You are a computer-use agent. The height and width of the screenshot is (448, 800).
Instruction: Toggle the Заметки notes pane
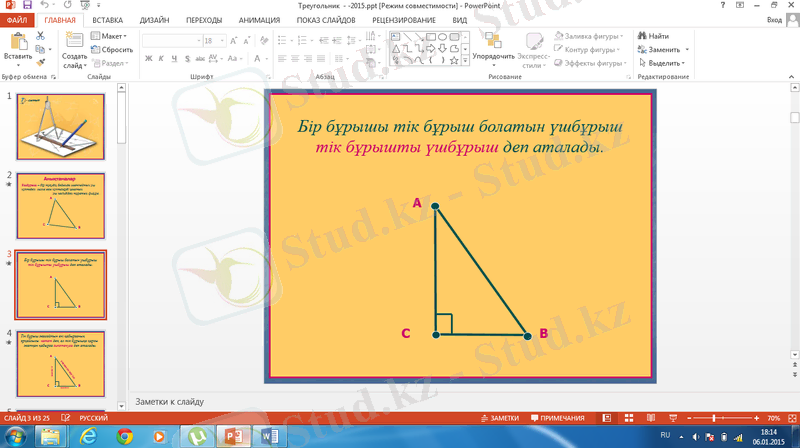(500, 417)
